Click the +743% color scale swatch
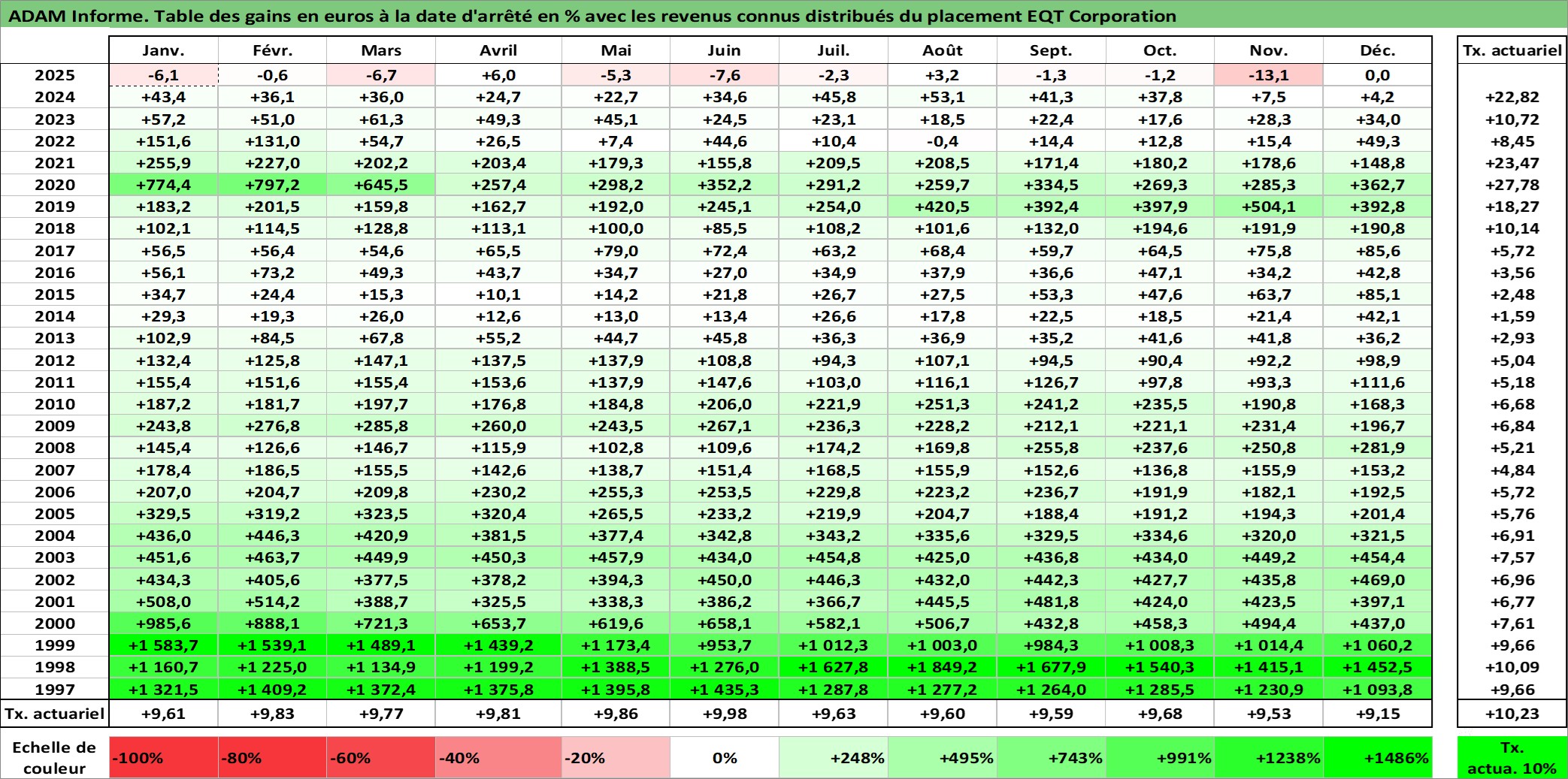 (1051, 757)
